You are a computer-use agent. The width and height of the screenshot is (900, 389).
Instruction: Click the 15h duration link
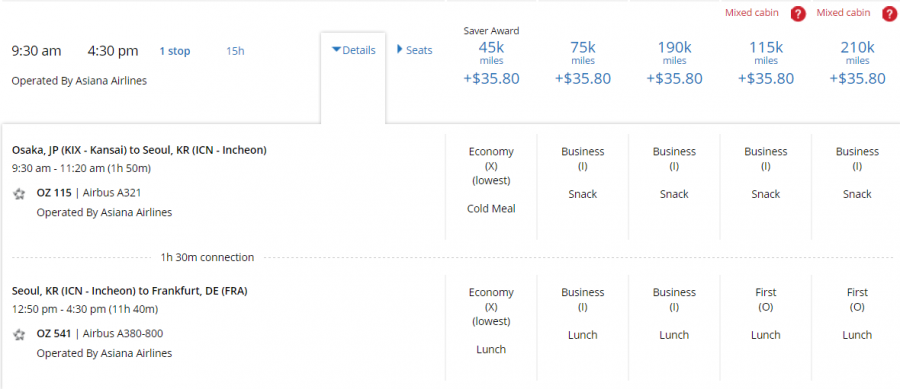pos(235,51)
